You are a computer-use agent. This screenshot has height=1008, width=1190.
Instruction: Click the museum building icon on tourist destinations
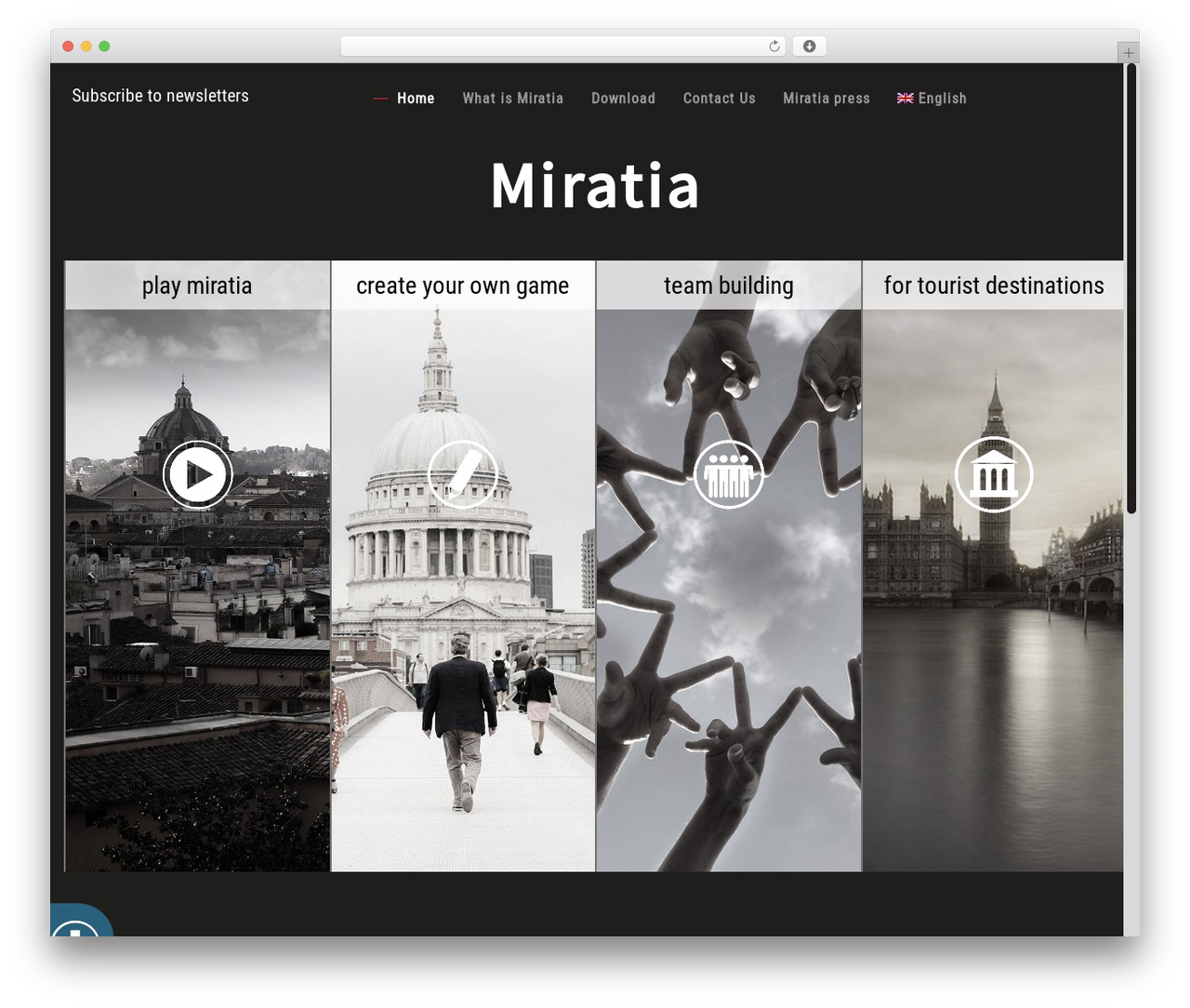tap(994, 474)
